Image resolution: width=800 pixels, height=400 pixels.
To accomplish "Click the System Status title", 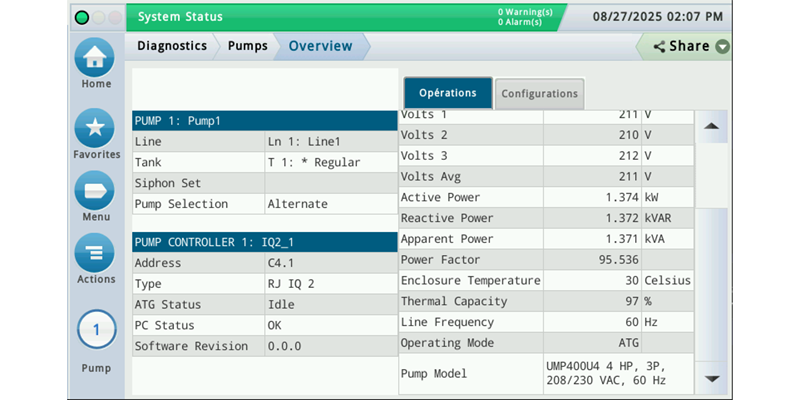I will 180,17.
